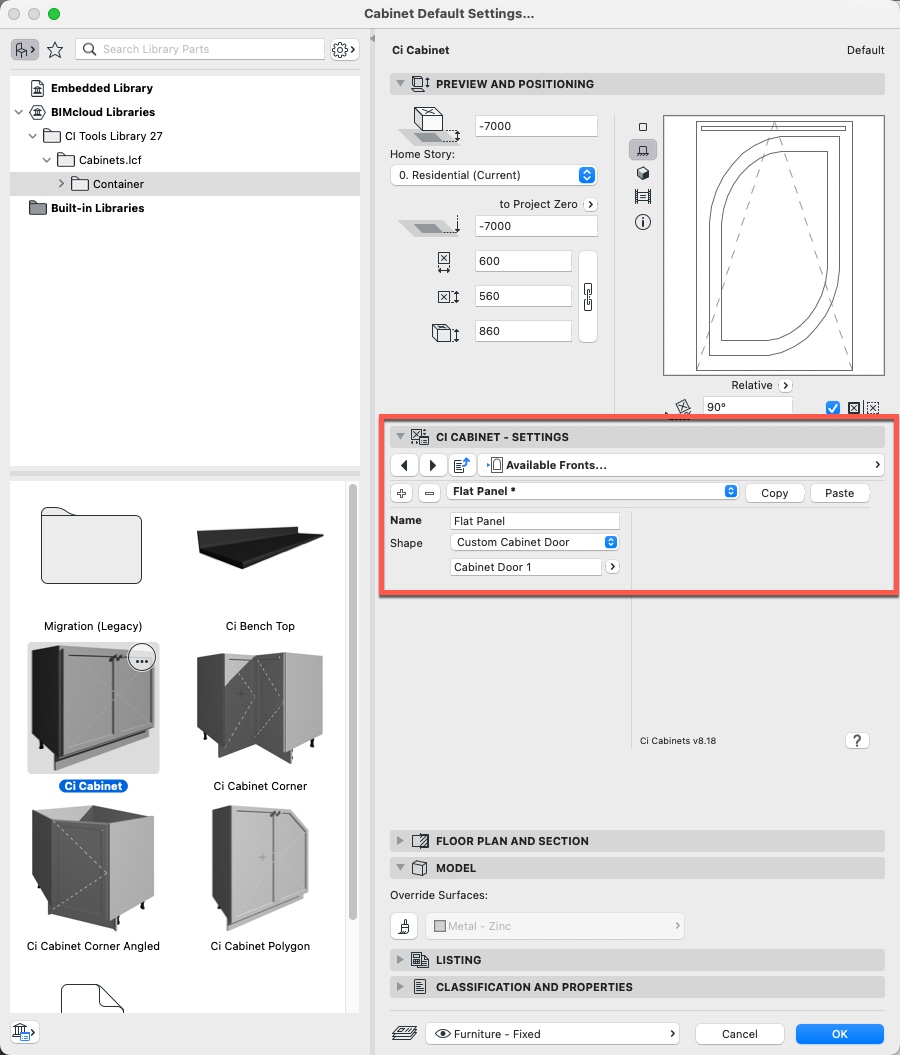Open the Metal - Zinc surface selector
900x1055 pixels.
click(x=555, y=926)
